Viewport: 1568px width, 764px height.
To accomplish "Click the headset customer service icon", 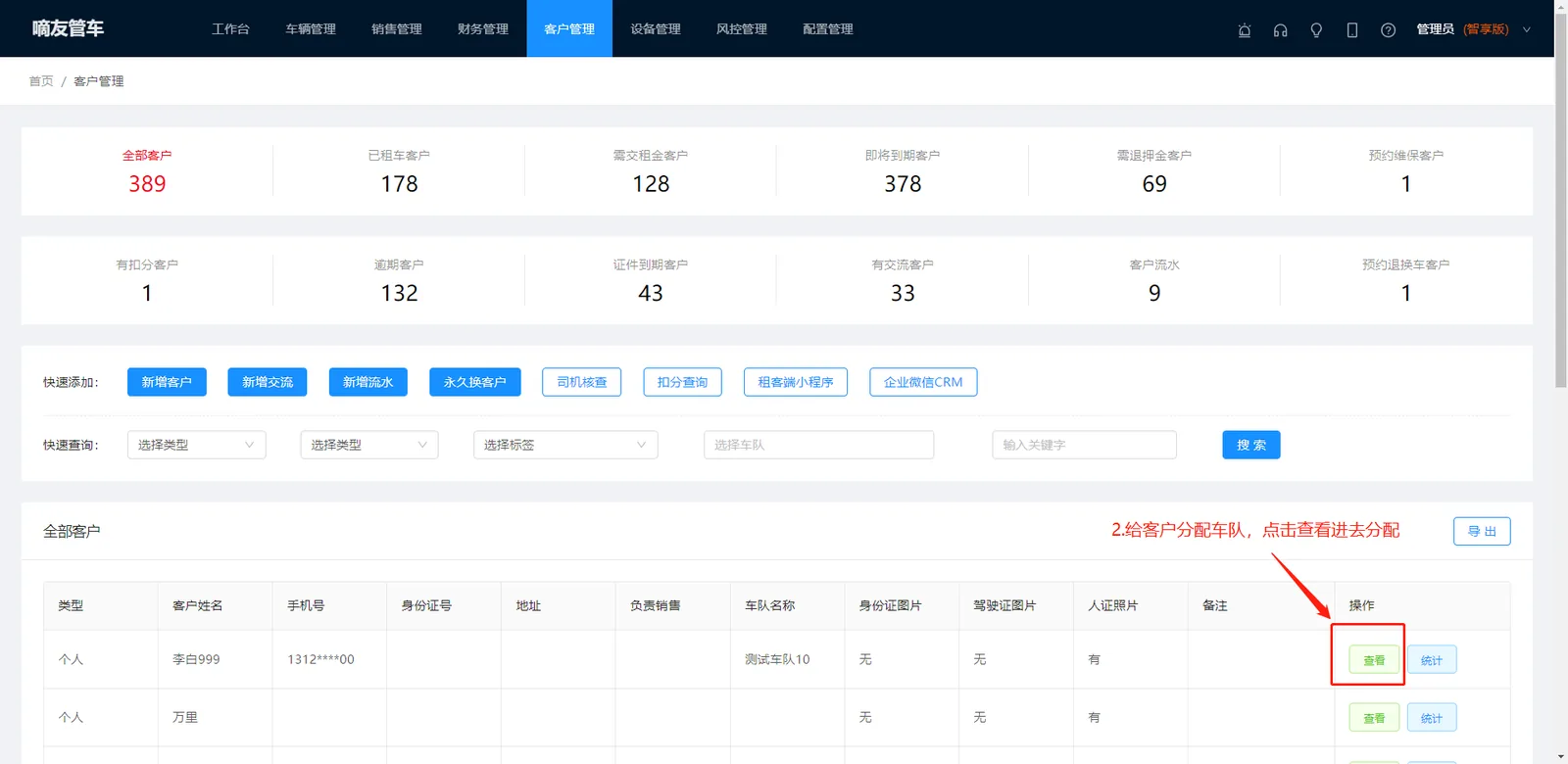I will click(1280, 29).
